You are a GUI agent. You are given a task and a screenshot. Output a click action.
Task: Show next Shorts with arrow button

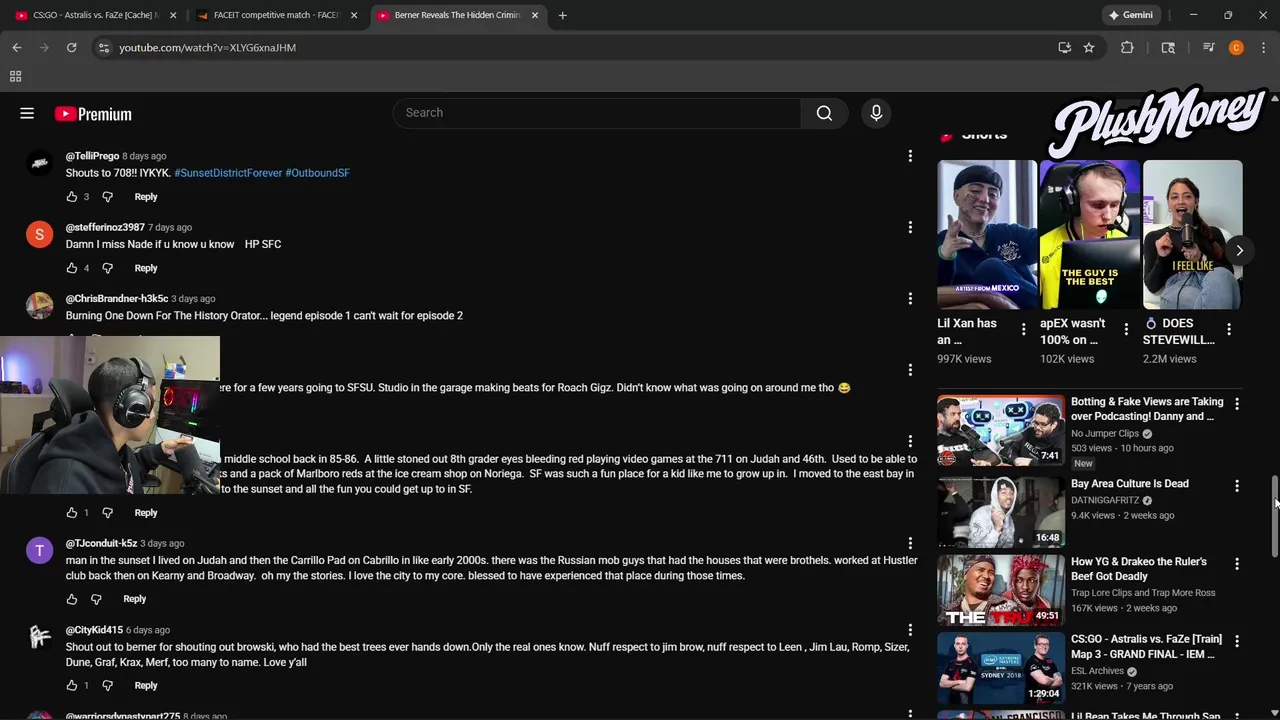(1239, 251)
